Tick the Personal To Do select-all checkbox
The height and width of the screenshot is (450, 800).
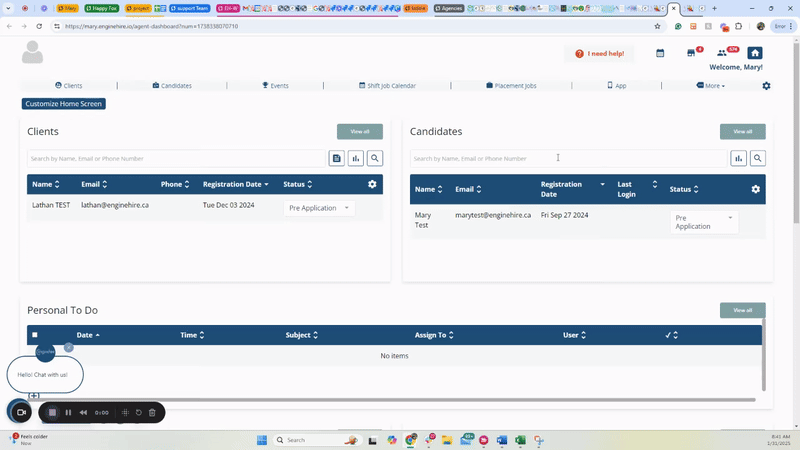(x=35, y=335)
